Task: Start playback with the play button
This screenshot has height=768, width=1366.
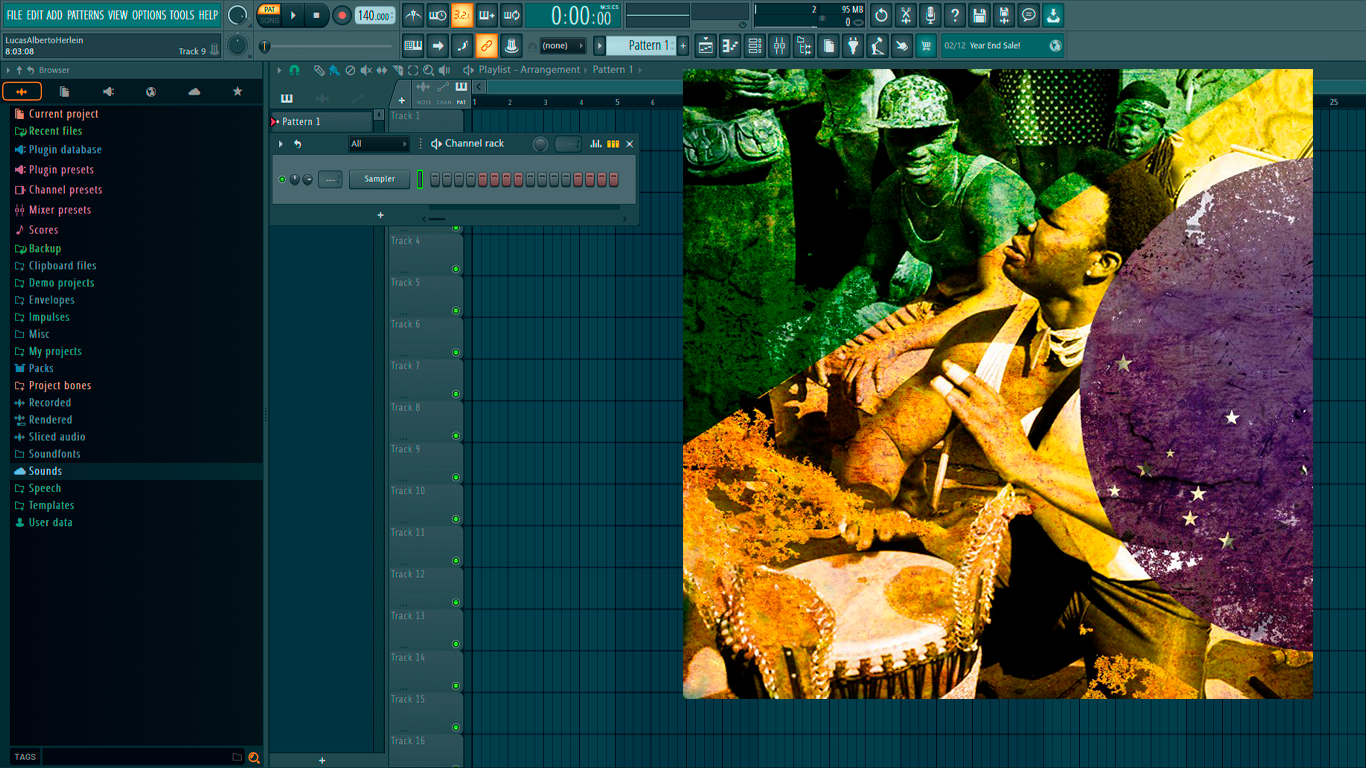Action: pos(293,15)
